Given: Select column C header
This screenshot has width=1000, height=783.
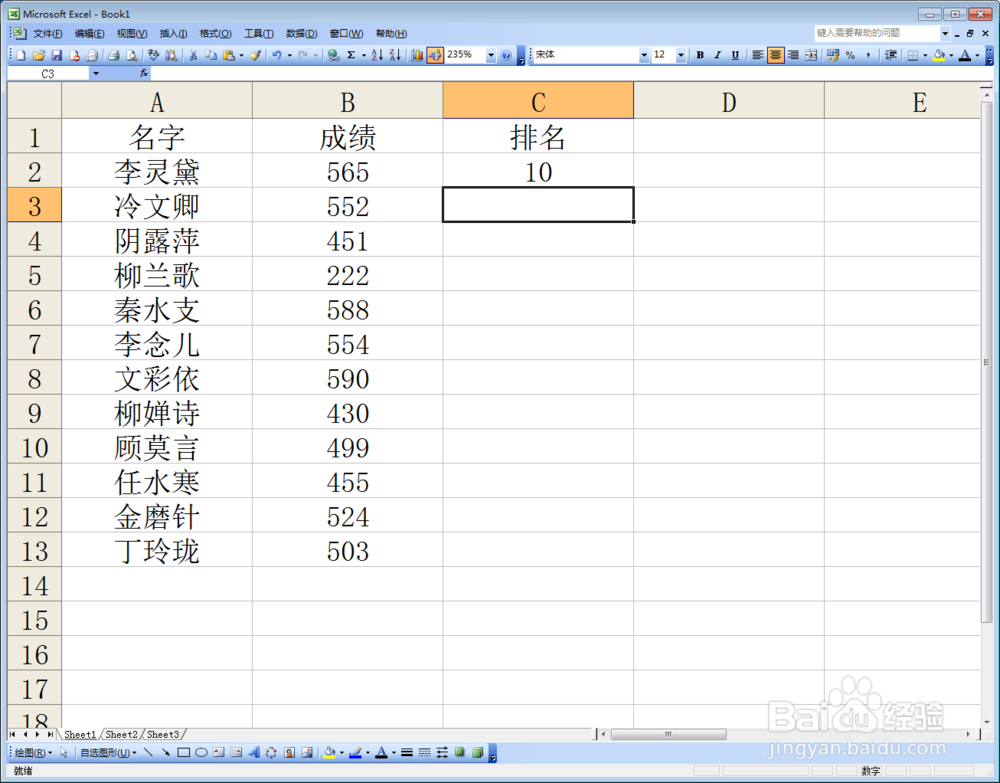Looking at the screenshot, I should coord(538,101).
